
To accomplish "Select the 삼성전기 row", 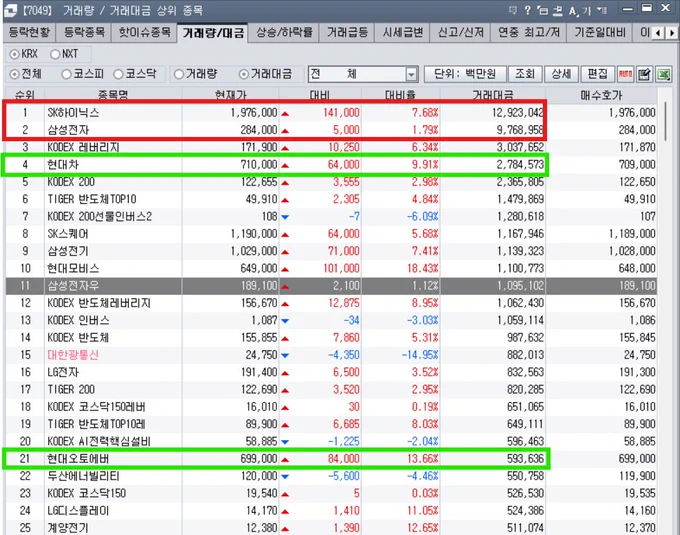I will tap(331, 251).
